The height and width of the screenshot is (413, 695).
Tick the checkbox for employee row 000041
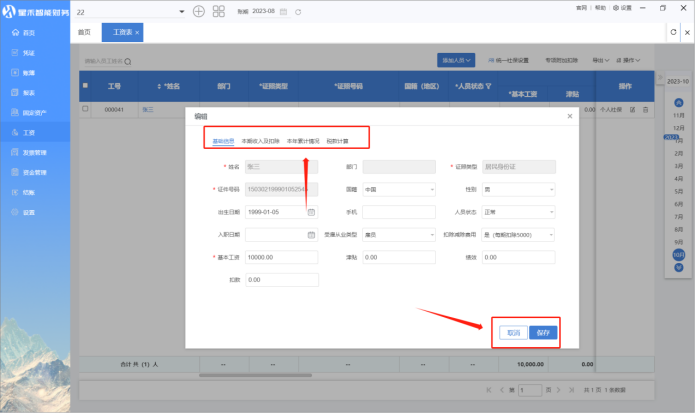[85, 109]
